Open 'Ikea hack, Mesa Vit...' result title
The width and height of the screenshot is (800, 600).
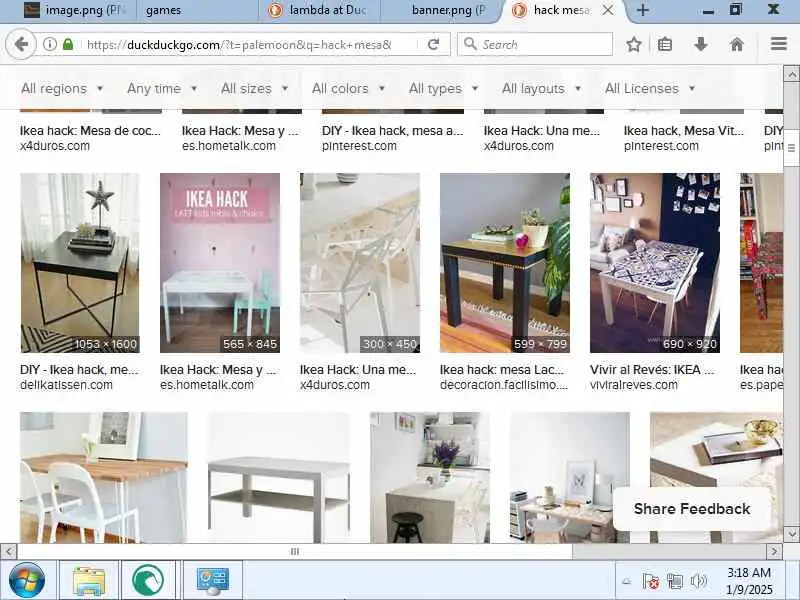[684, 131]
